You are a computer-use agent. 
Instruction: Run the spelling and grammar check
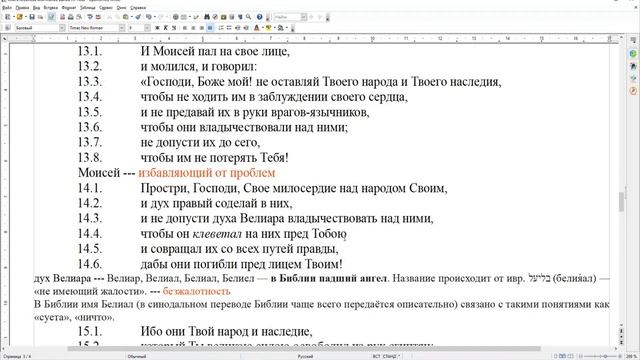coord(90,17)
